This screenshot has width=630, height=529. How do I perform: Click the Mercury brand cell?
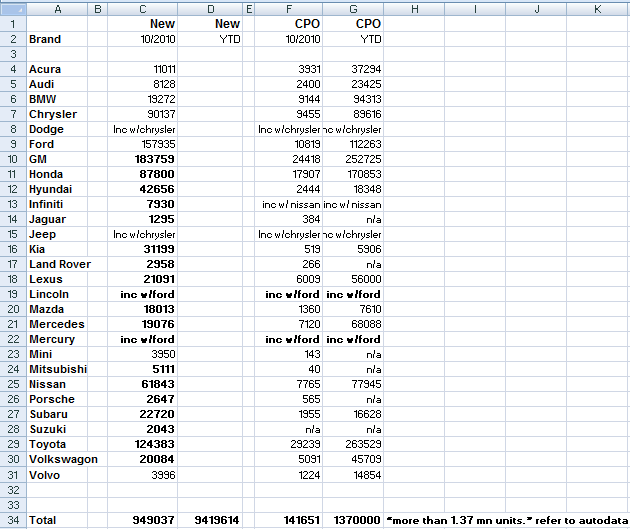tap(57, 339)
